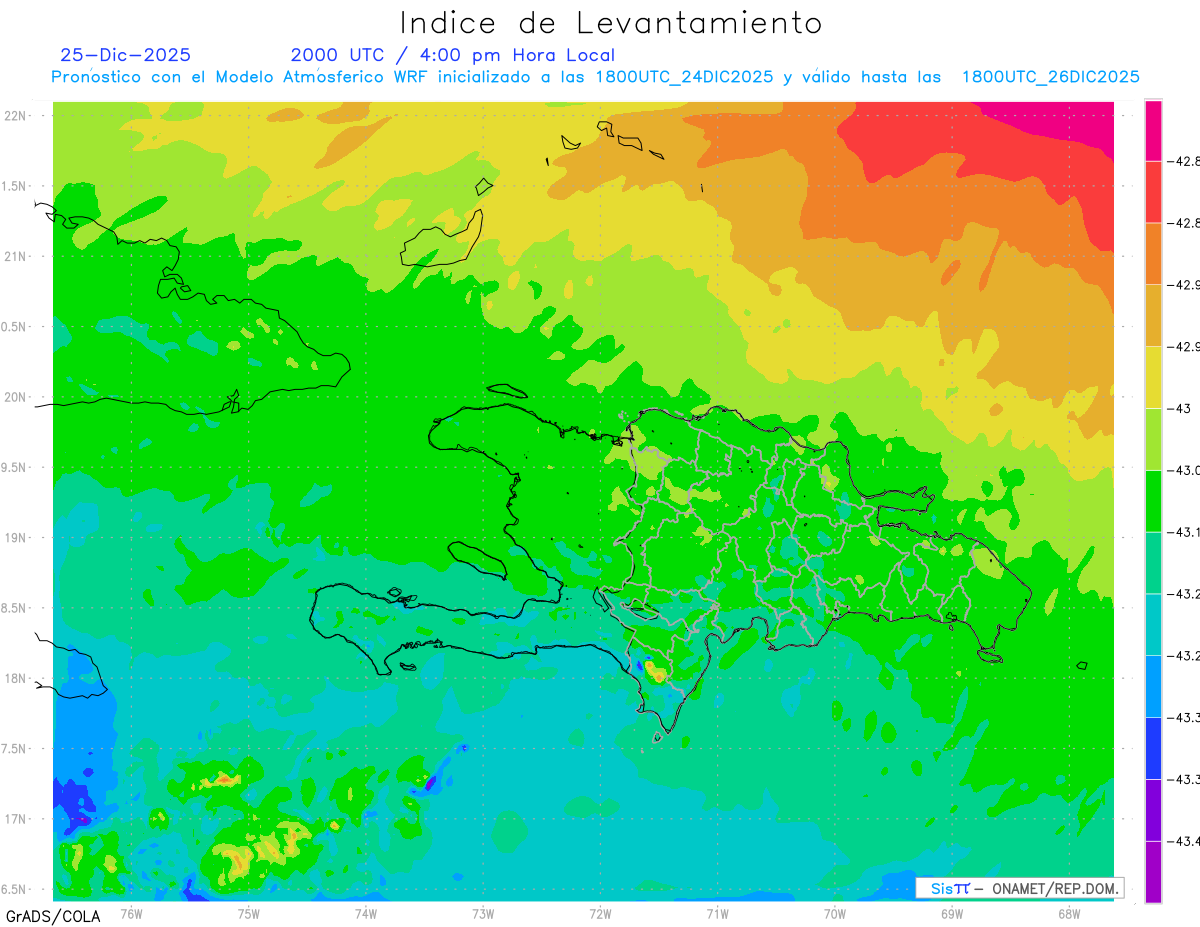Click the '69W' longitude label
The image size is (1200, 927).
click(951, 913)
